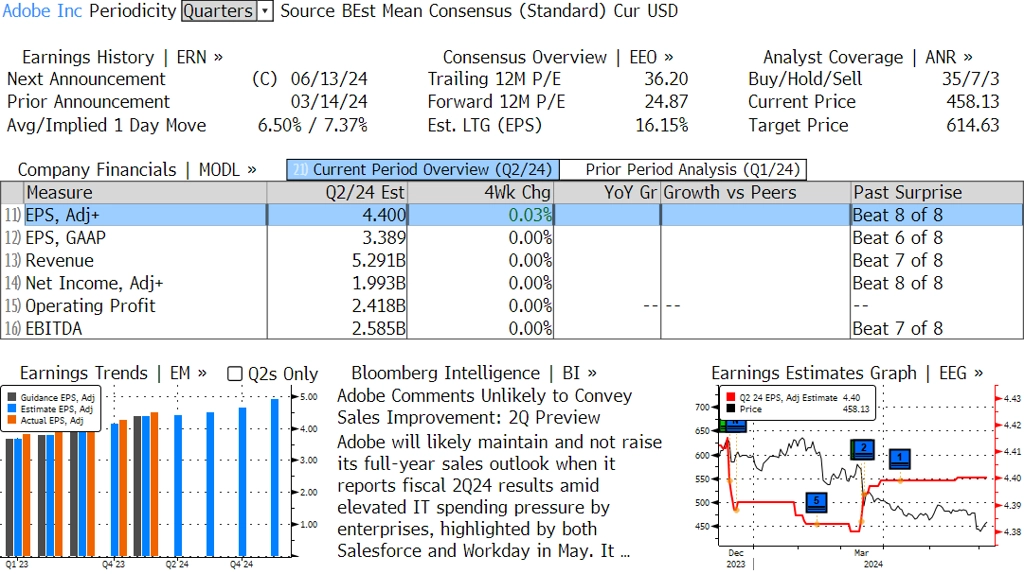Click the EPS Adj+ estimate value 4.400

tap(384, 215)
